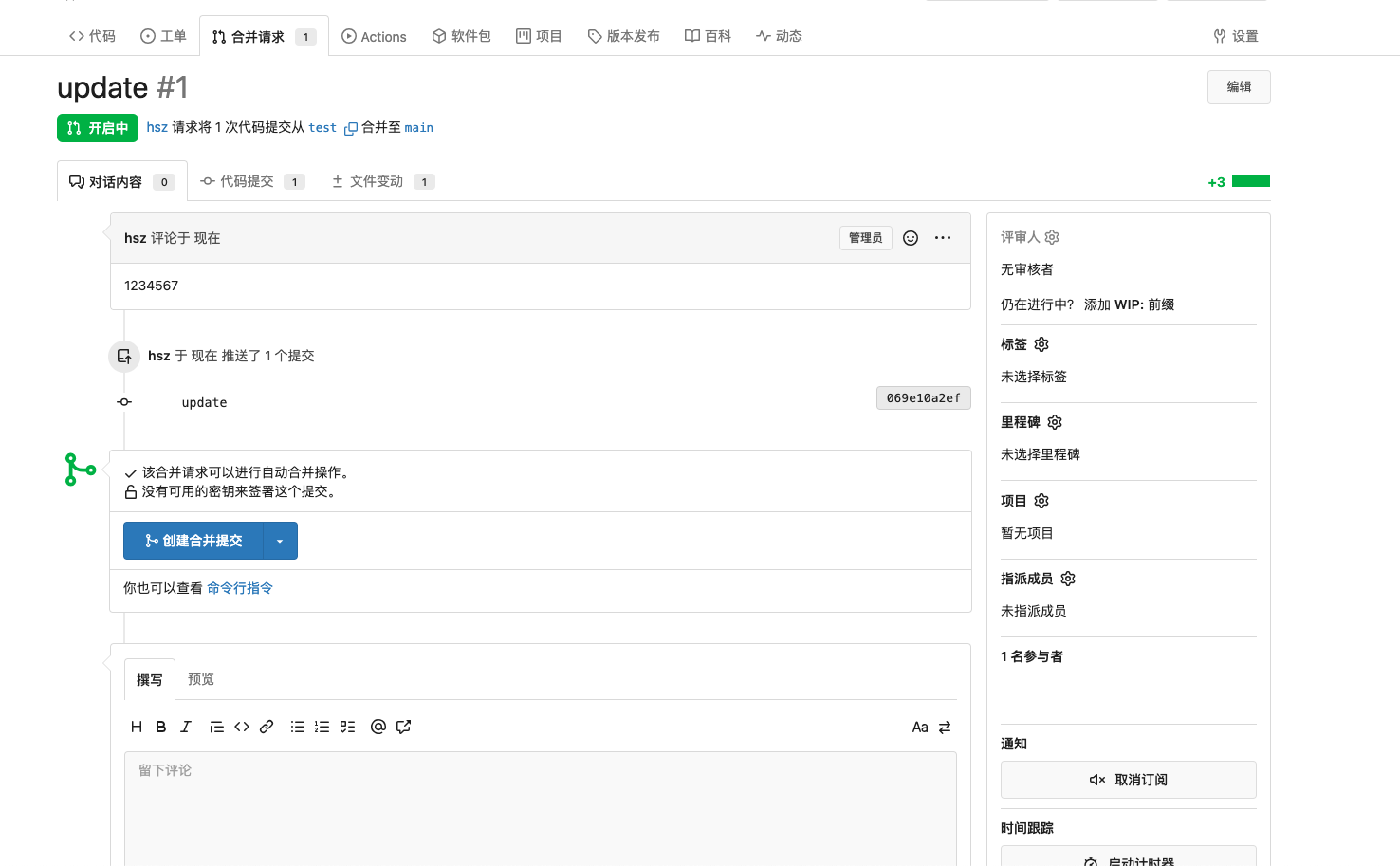Expand merge style dropdown arrow

pos(280,541)
